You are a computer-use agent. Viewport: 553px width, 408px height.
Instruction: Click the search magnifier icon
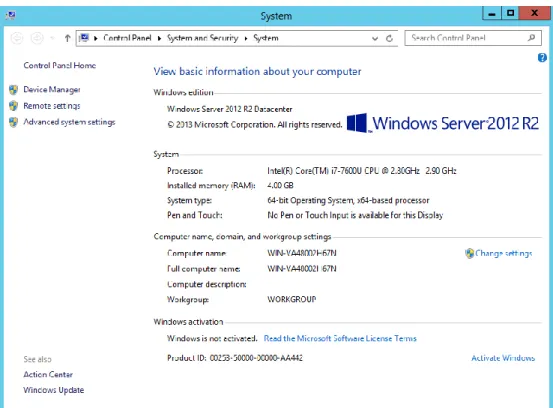point(531,37)
